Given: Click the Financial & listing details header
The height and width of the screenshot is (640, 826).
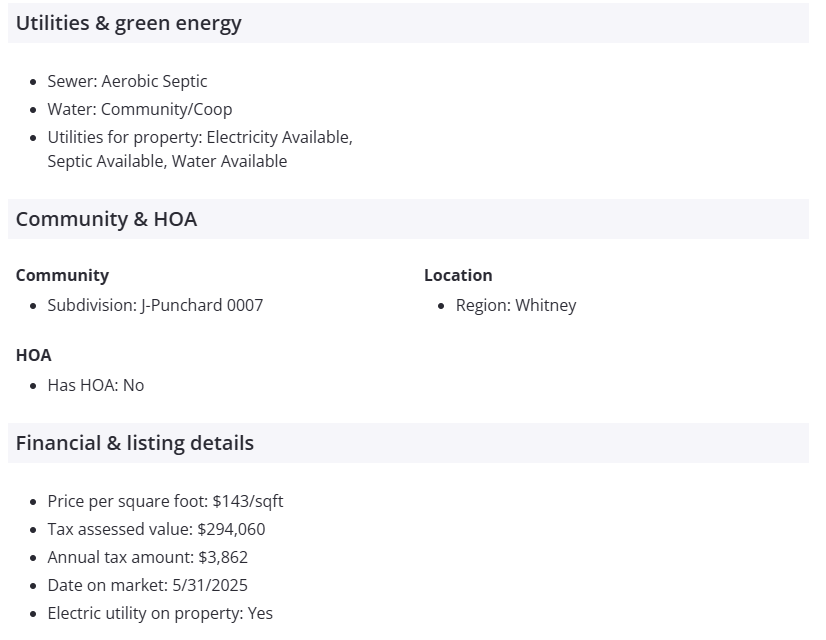Looking at the screenshot, I should [135, 443].
